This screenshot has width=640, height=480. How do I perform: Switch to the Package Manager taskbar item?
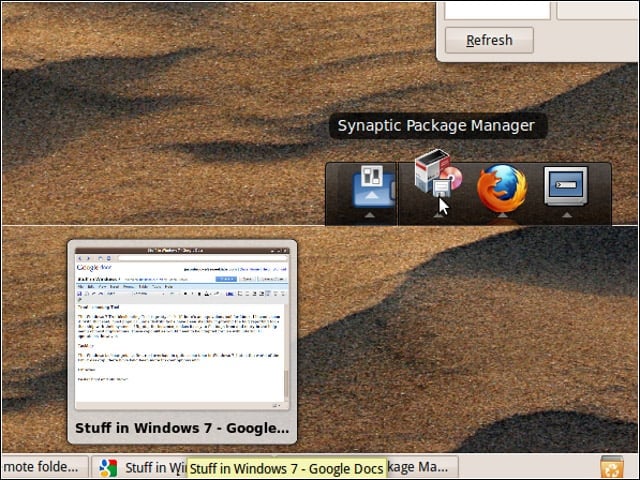[421, 467]
